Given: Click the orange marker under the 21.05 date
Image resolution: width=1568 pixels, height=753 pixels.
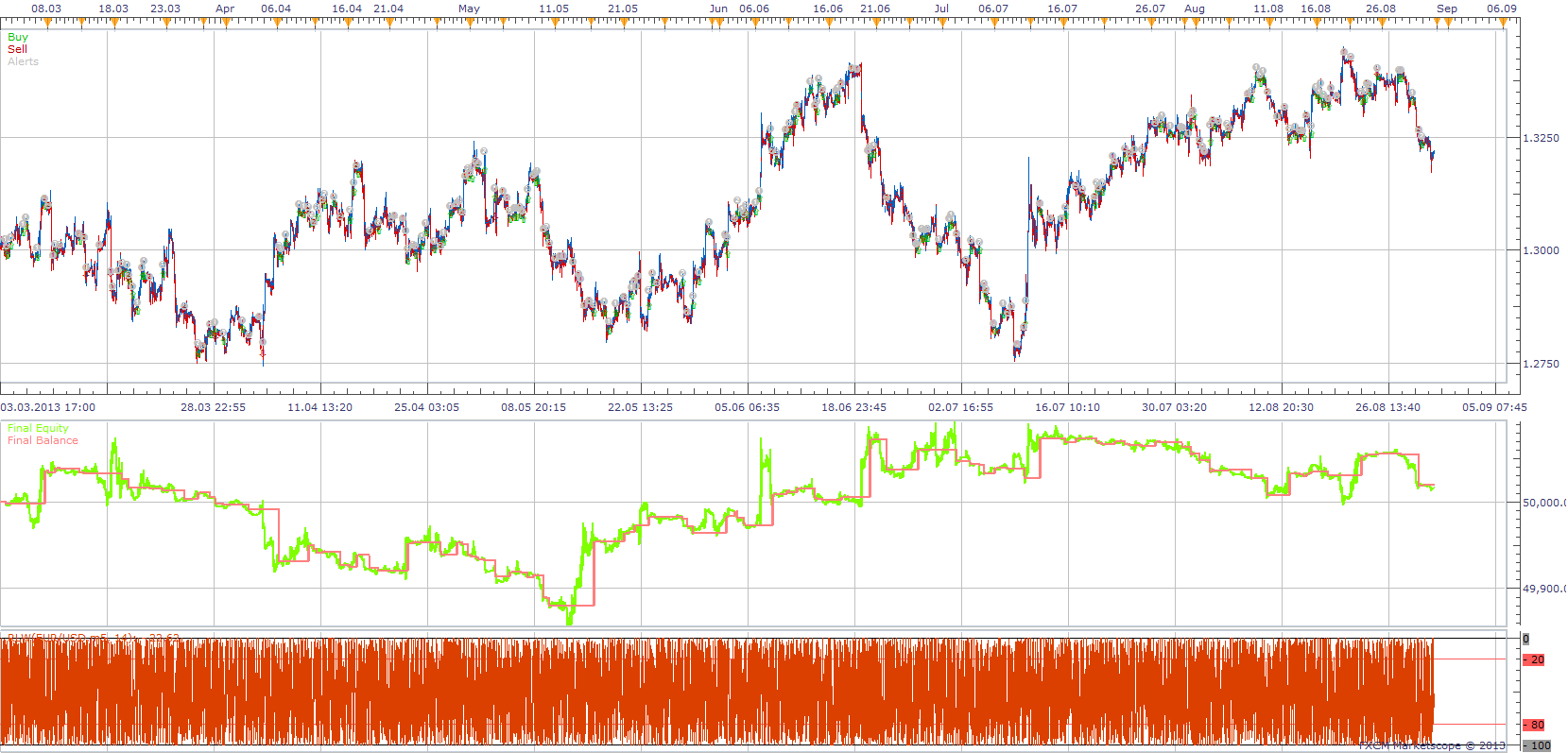Looking at the screenshot, I should pyautogui.click(x=624, y=22).
